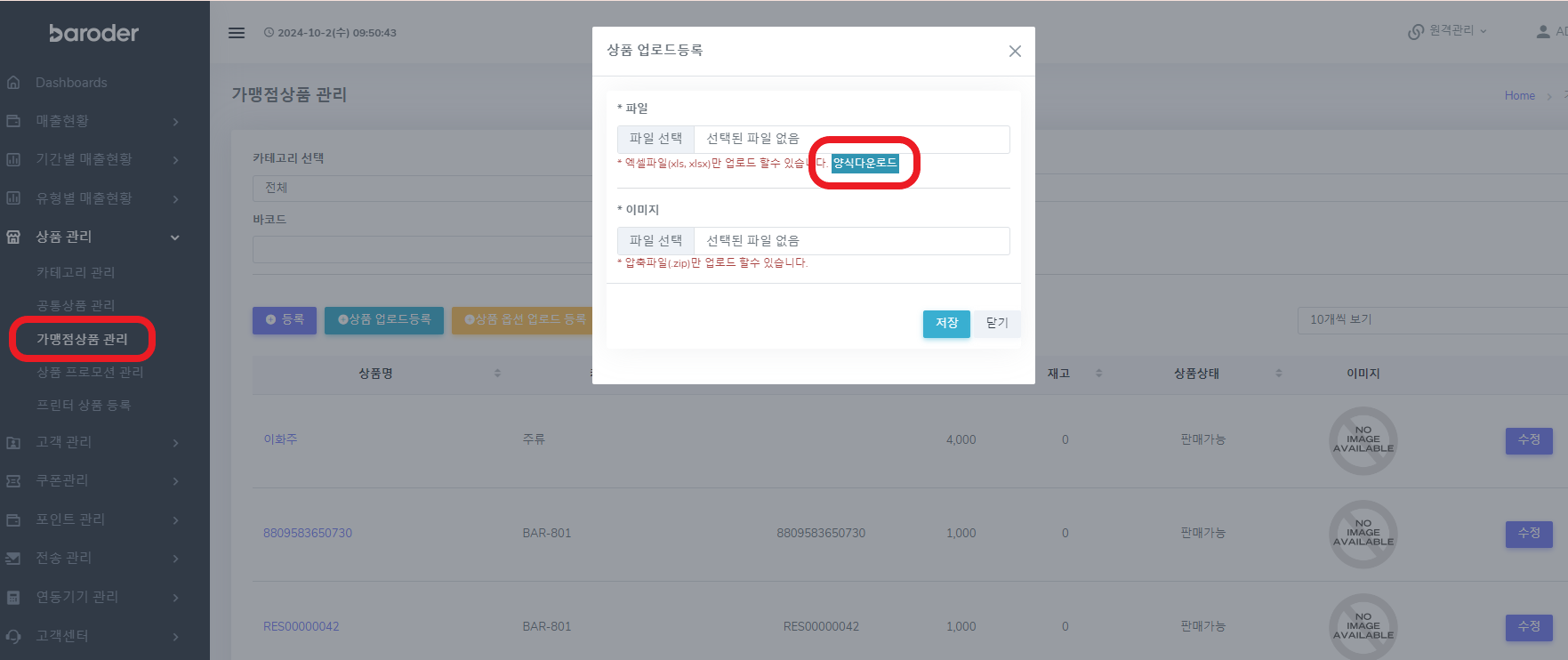Click the 상품 관리 store icon

click(13, 237)
